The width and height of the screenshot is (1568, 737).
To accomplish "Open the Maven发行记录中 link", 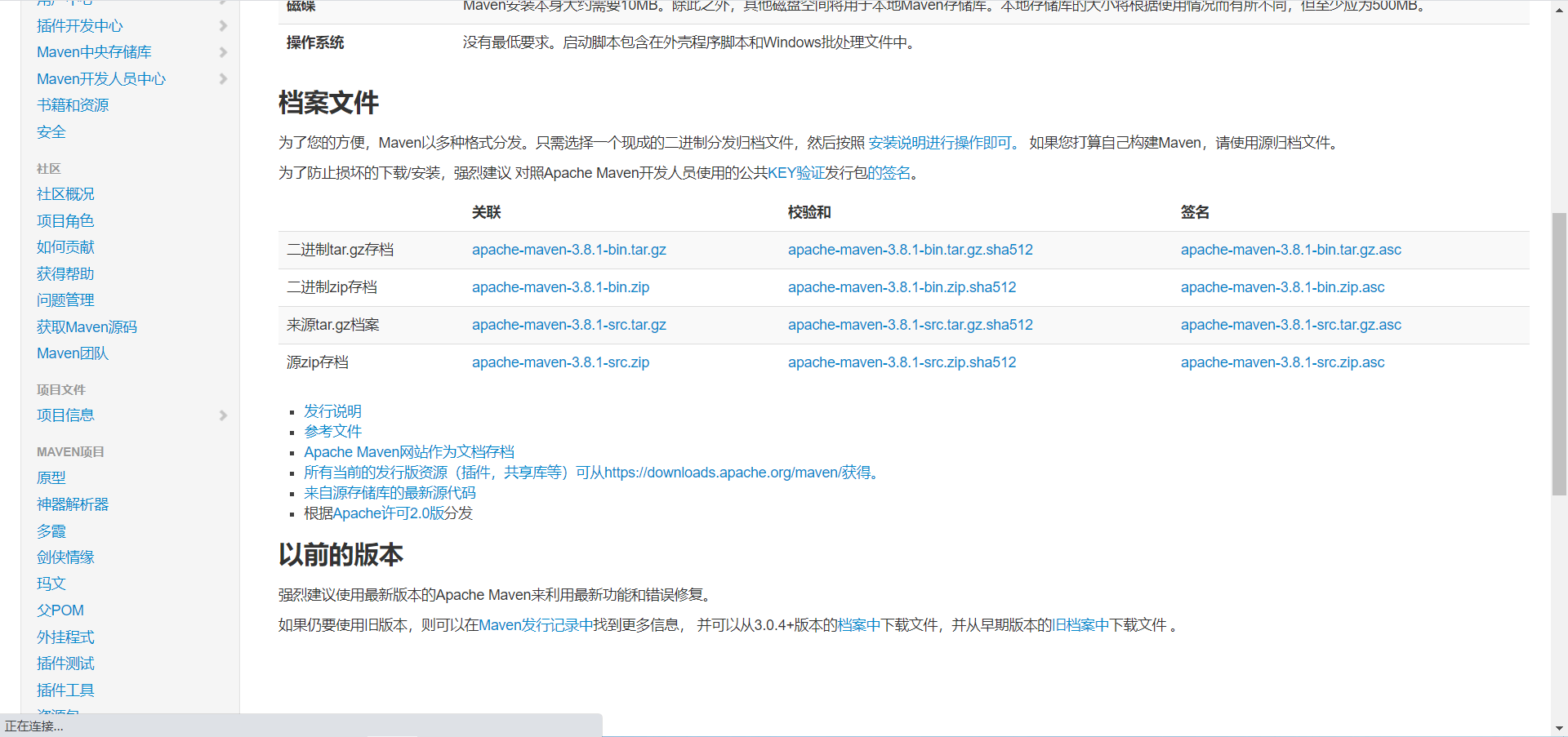I will (x=536, y=625).
